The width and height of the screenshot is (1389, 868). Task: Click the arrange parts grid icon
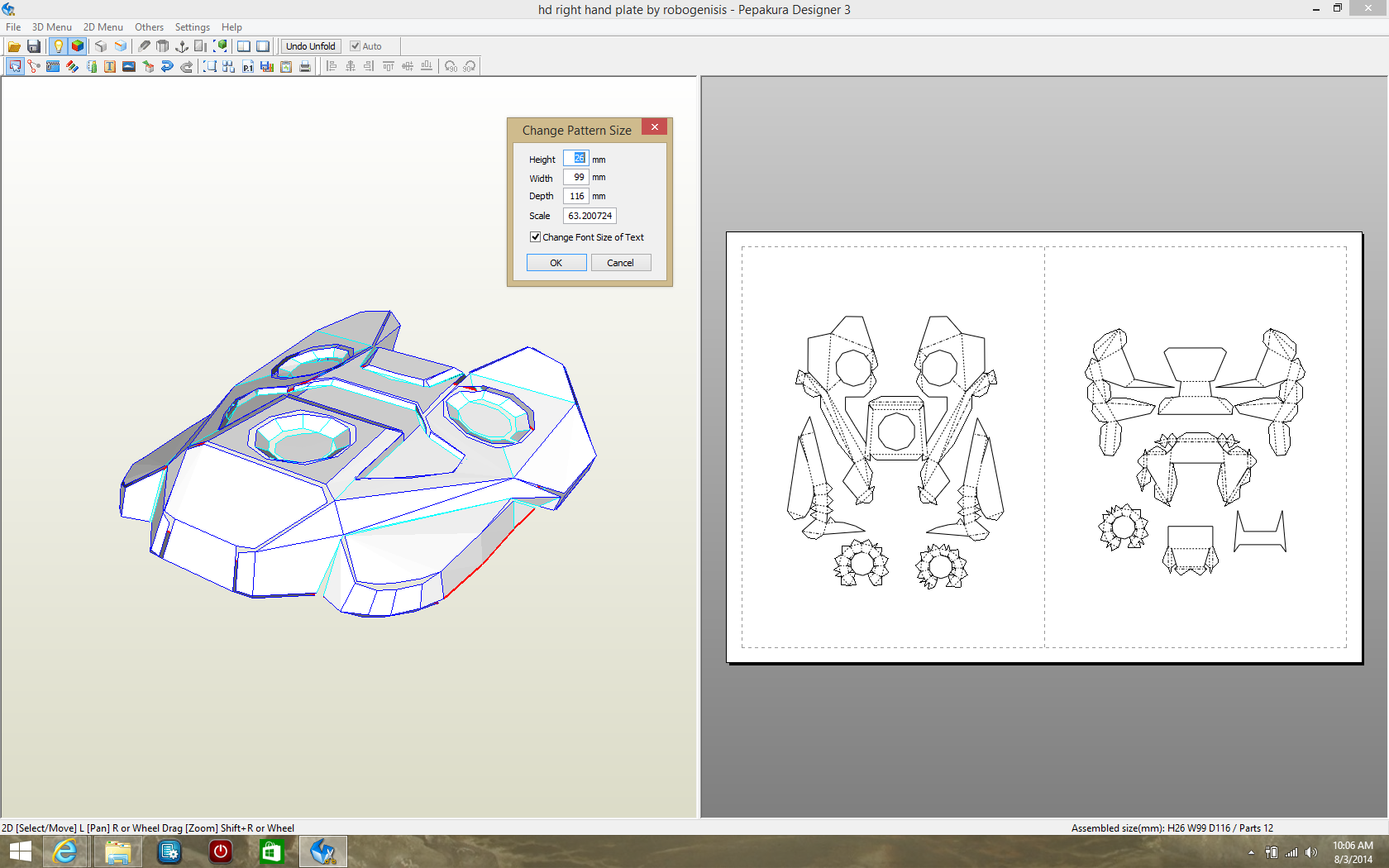coord(229,66)
